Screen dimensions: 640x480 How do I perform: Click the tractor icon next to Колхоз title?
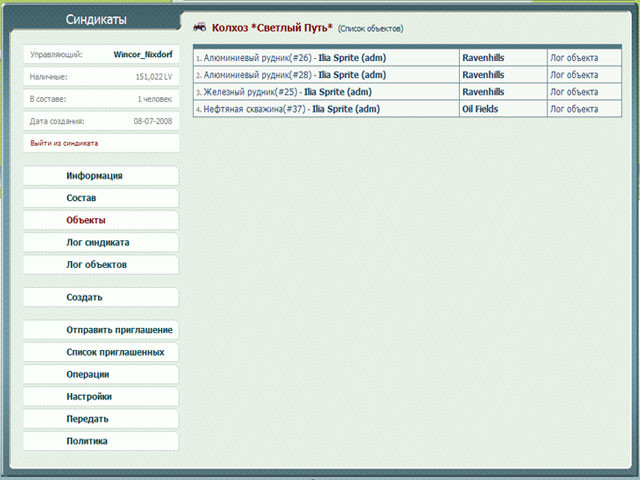coord(200,27)
